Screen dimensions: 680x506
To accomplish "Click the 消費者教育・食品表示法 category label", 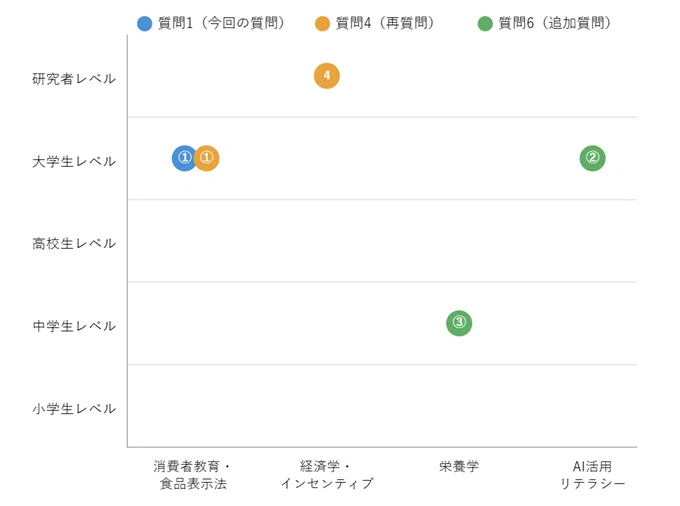I will tap(193, 475).
